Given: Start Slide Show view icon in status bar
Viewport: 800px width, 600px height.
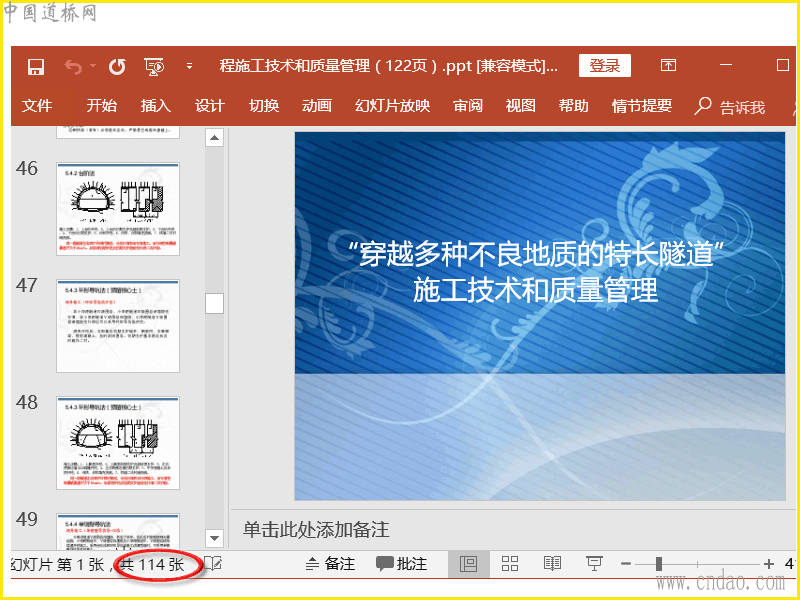Looking at the screenshot, I should click(x=594, y=564).
